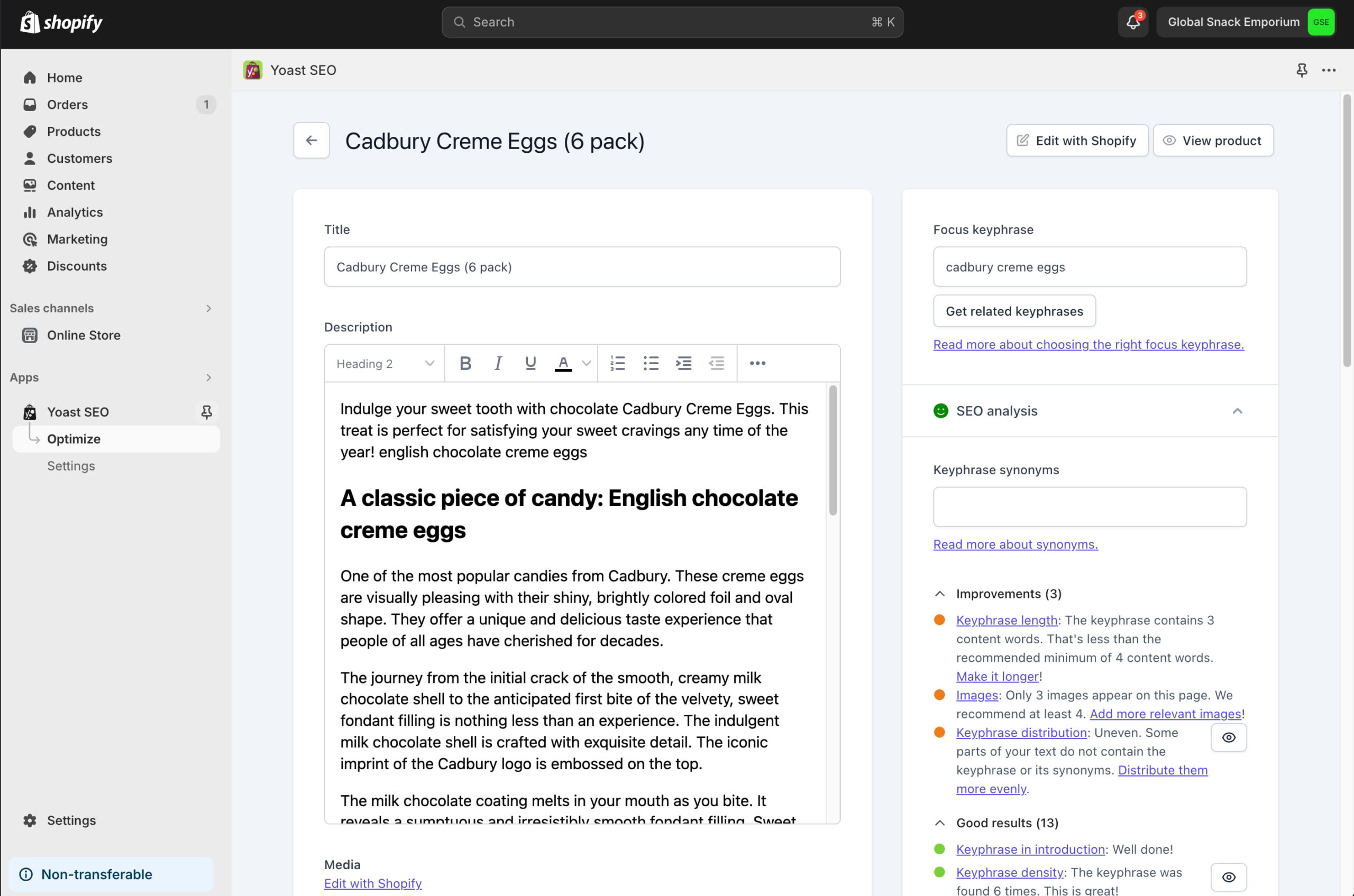Edit the Focus keyphrase field
Screen dimensions: 1354x896
point(1090,266)
